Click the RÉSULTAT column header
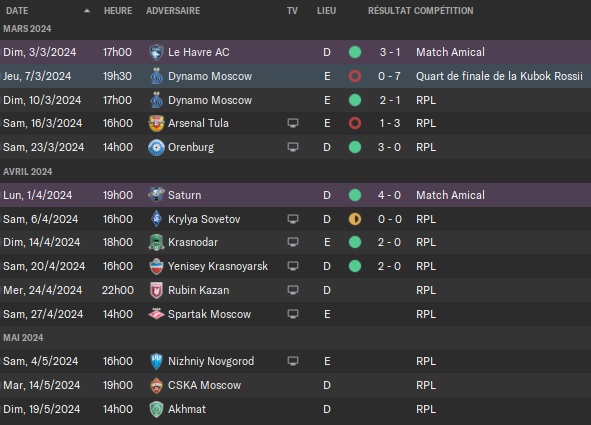 pyautogui.click(x=390, y=11)
